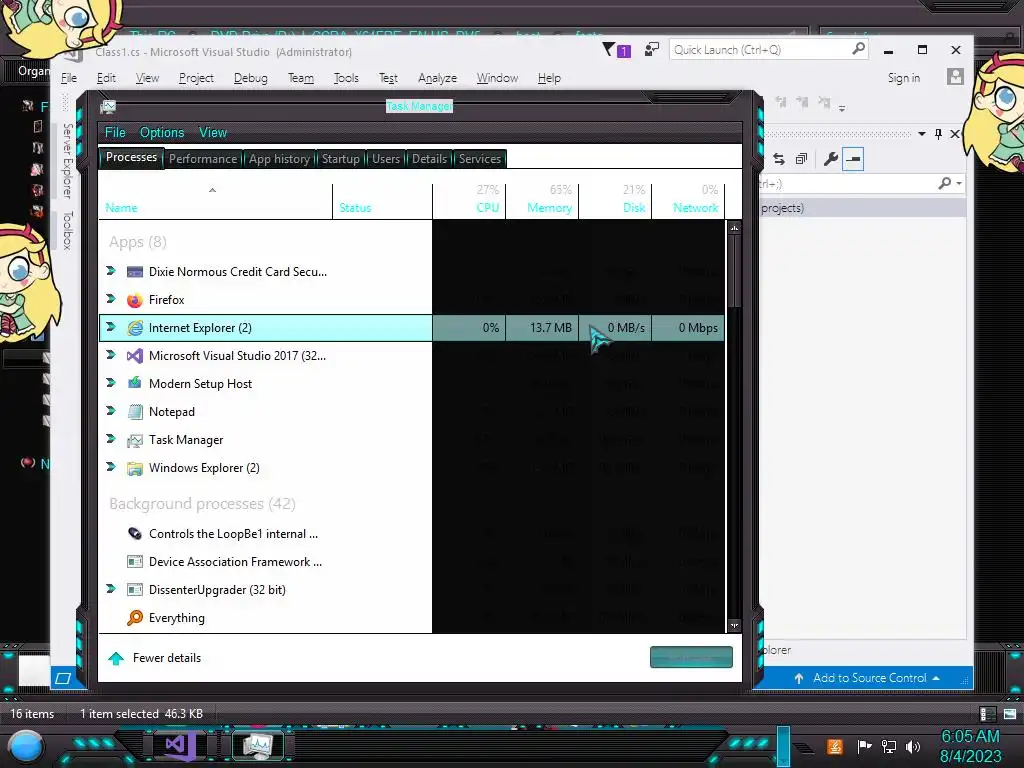Switch Explorer window to large icons view
Image resolution: width=1024 pixels, height=768 pixels.
pyautogui.click(x=1010, y=714)
